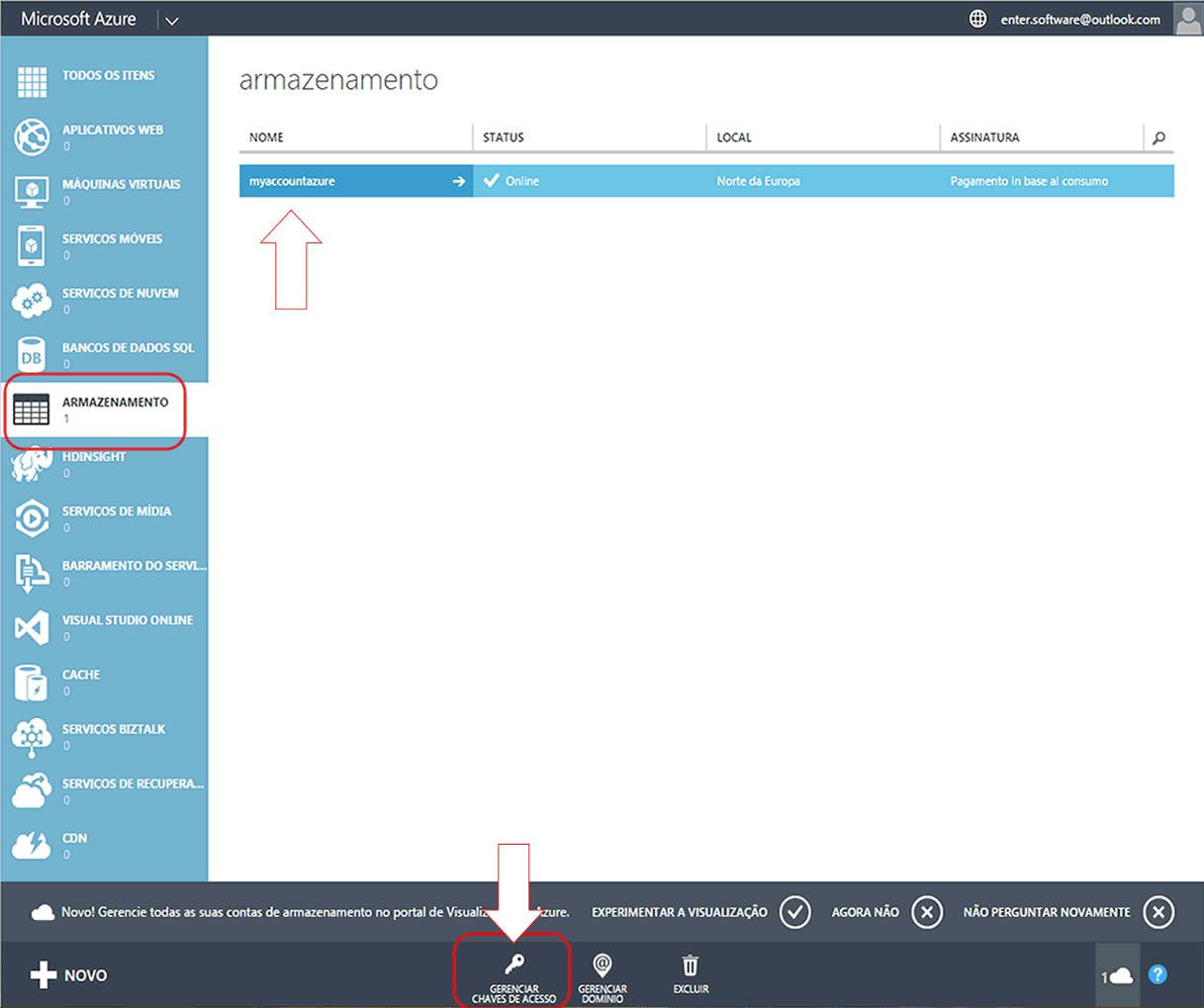Click the Não Perguntar Novamente label
Image resolution: width=1204 pixels, height=1008 pixels.
pos(1047,912)
